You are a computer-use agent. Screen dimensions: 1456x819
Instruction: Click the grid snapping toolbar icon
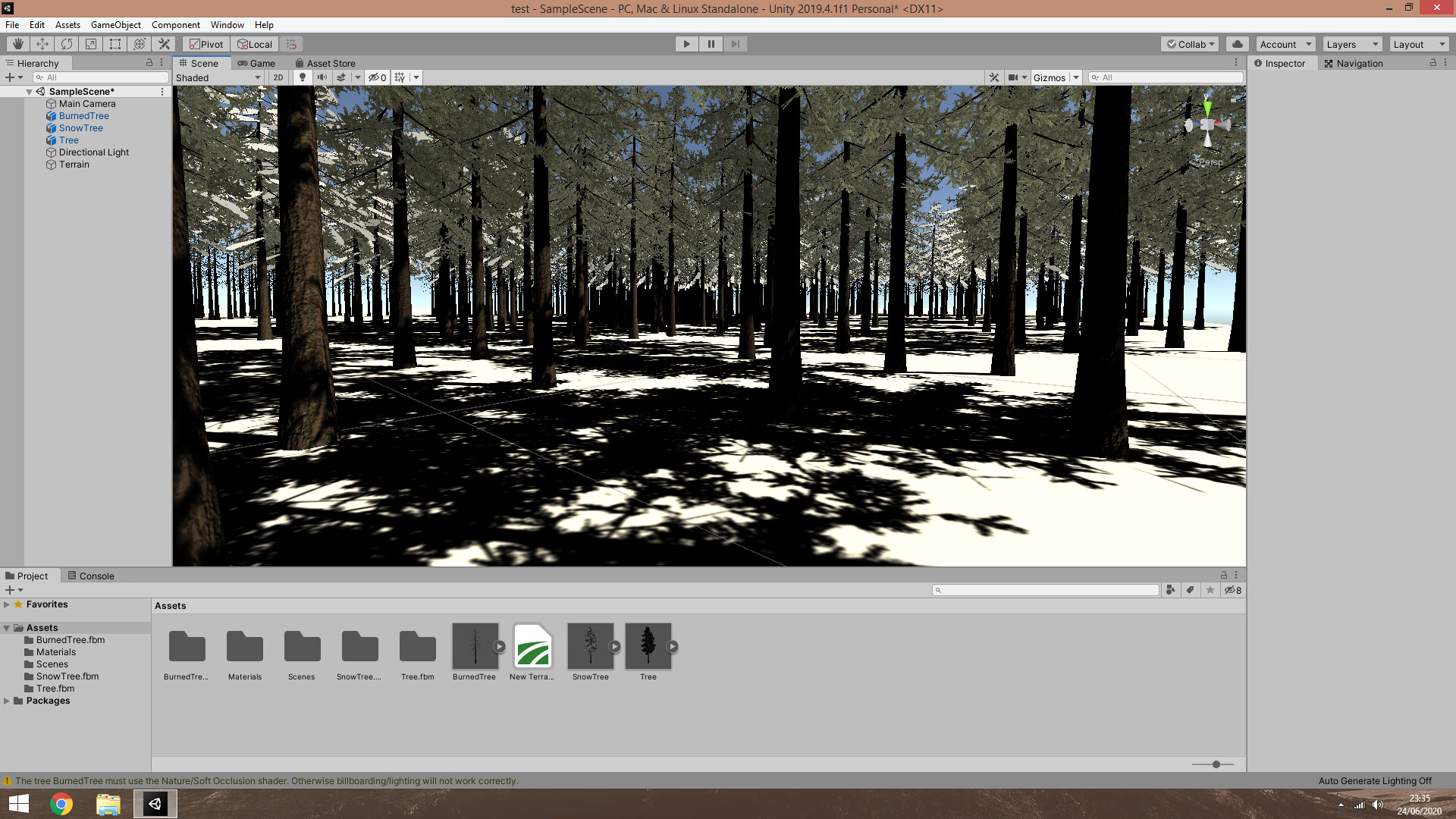[291, 44]
